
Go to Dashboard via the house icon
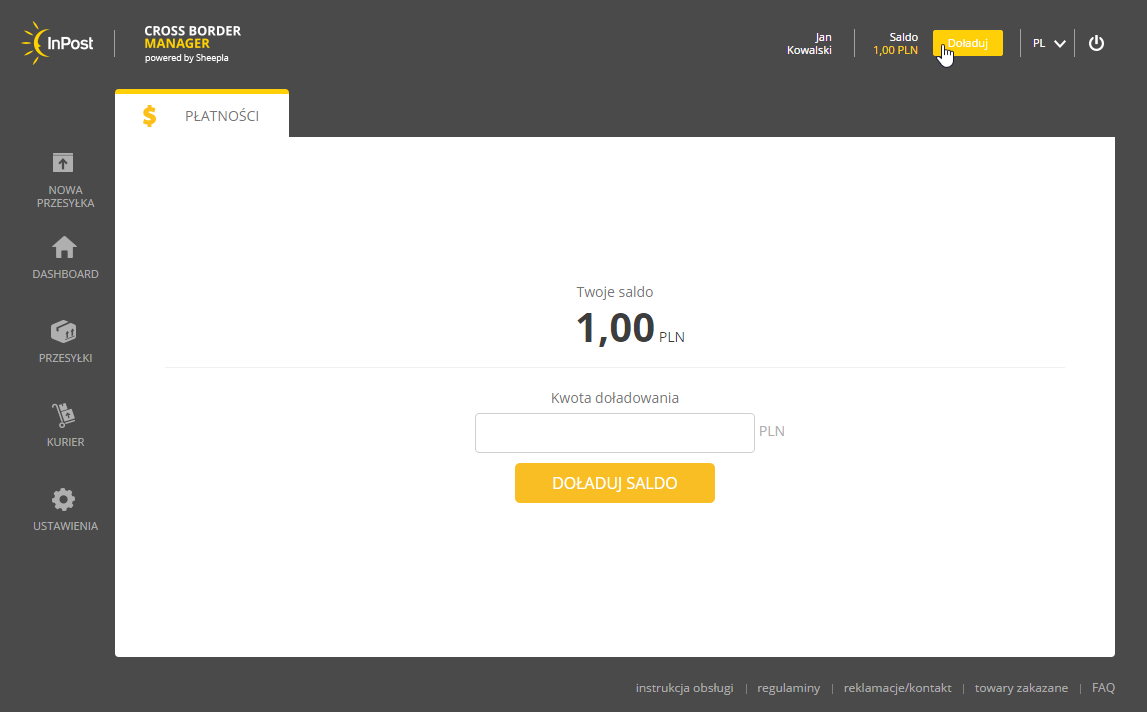[64, 247]
